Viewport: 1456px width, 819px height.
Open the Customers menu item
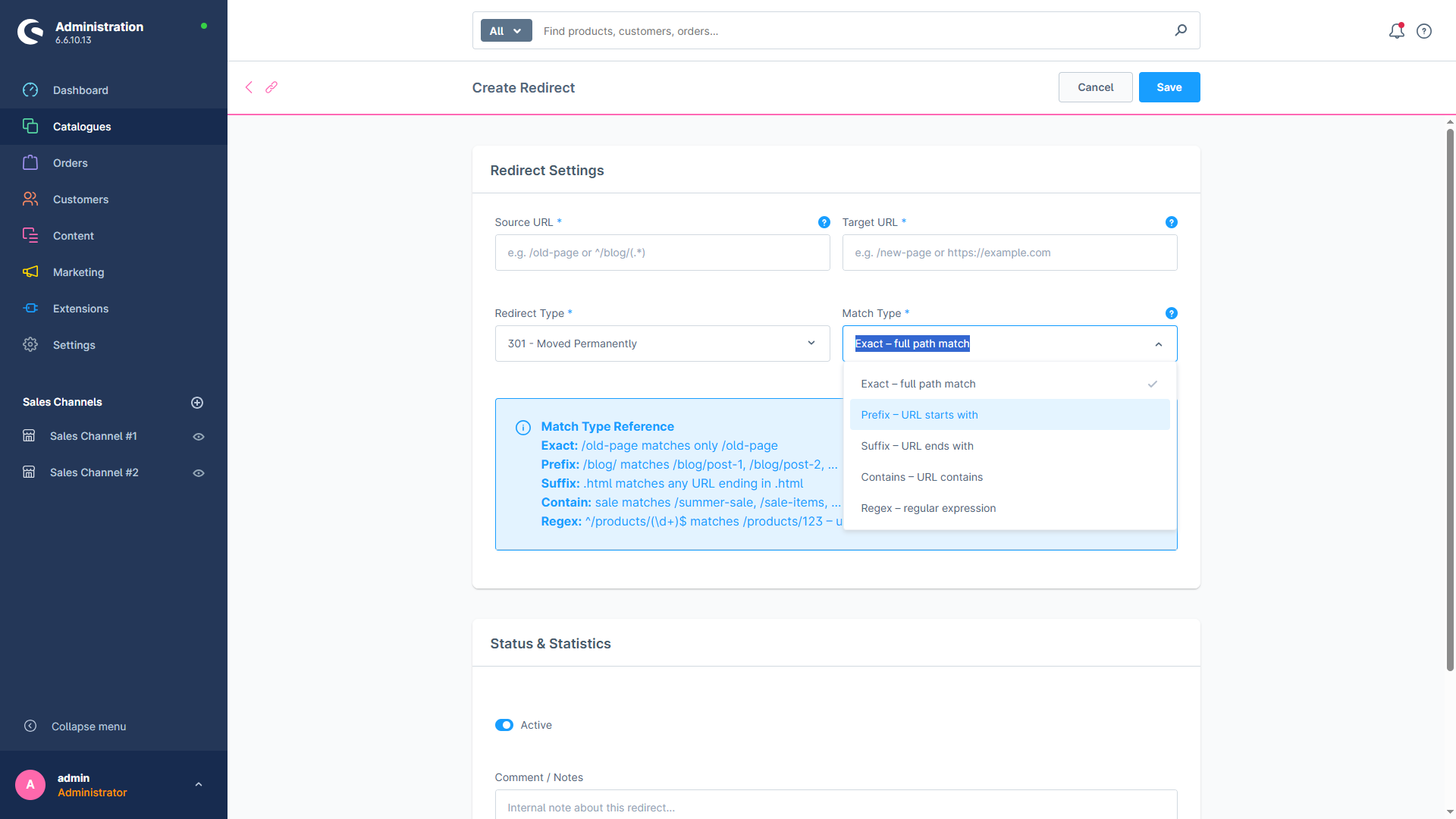pyautogui.click(x=114, y=199)
